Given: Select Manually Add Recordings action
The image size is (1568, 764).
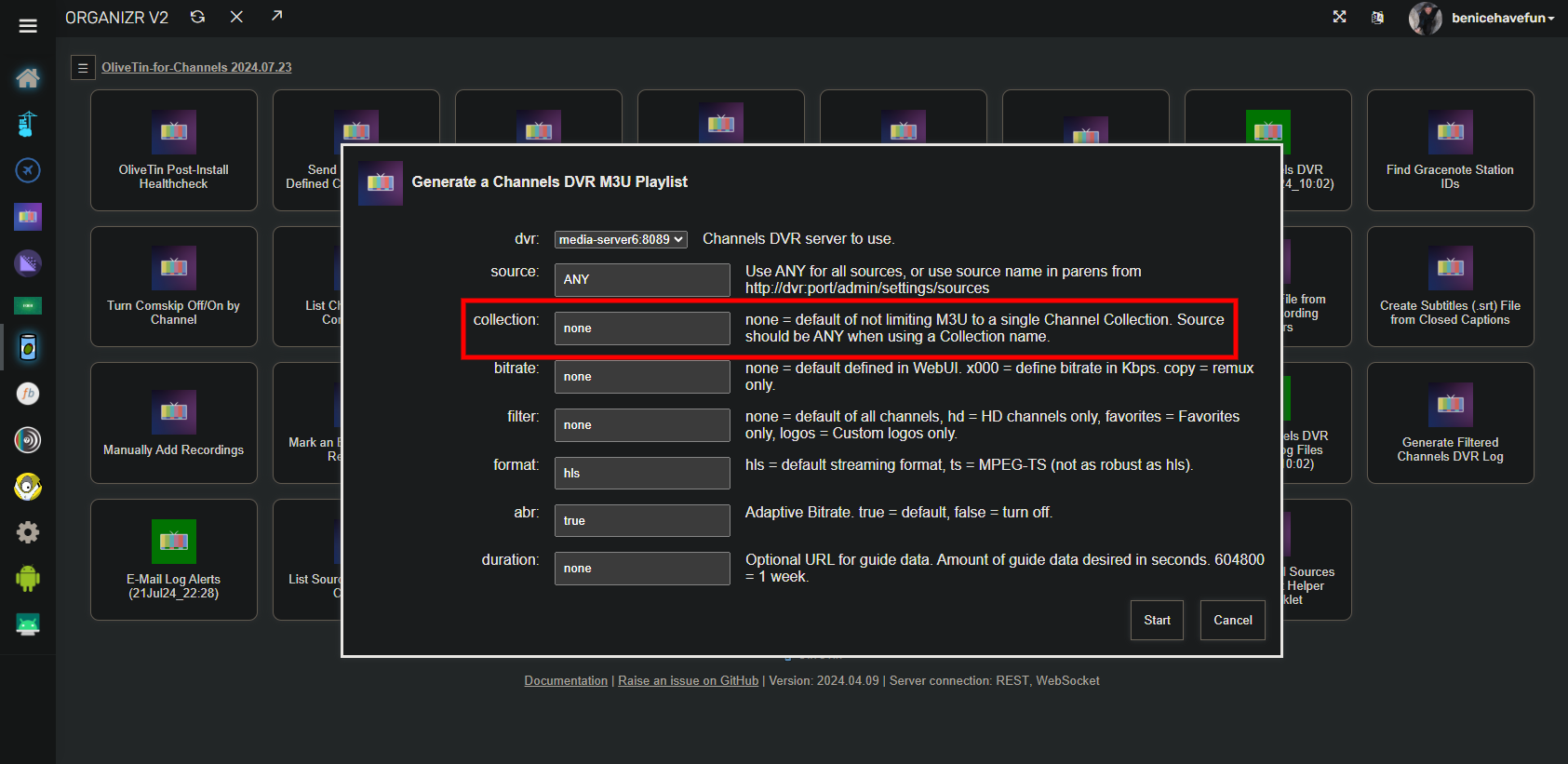Looking at the screenshot, I should coord(174,422).
